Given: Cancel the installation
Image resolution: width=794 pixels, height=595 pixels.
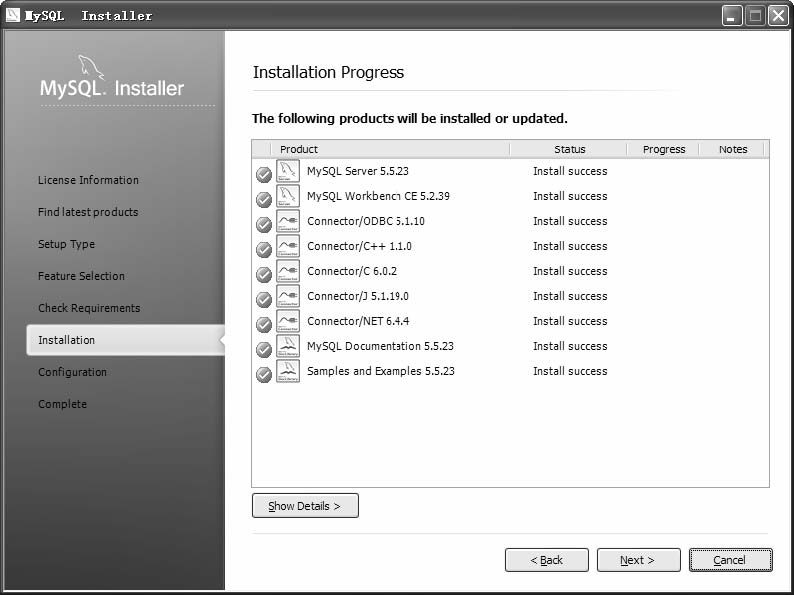Looking at the screenshot, I should 731,560.
